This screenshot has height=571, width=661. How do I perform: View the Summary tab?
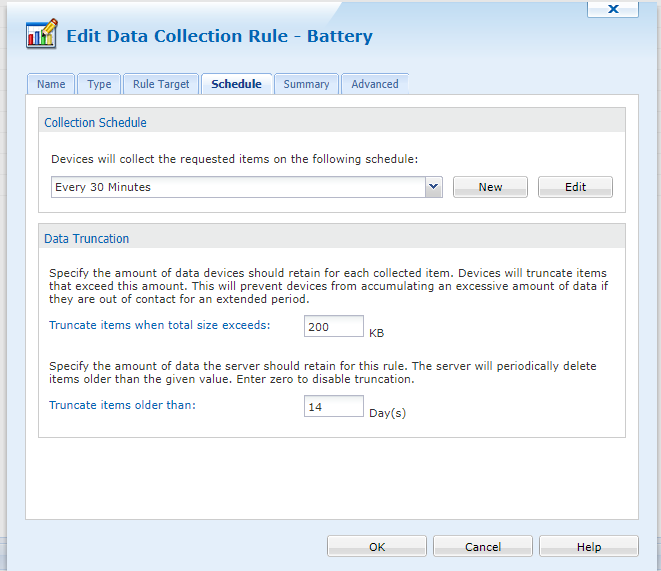[x=306, y=84]
